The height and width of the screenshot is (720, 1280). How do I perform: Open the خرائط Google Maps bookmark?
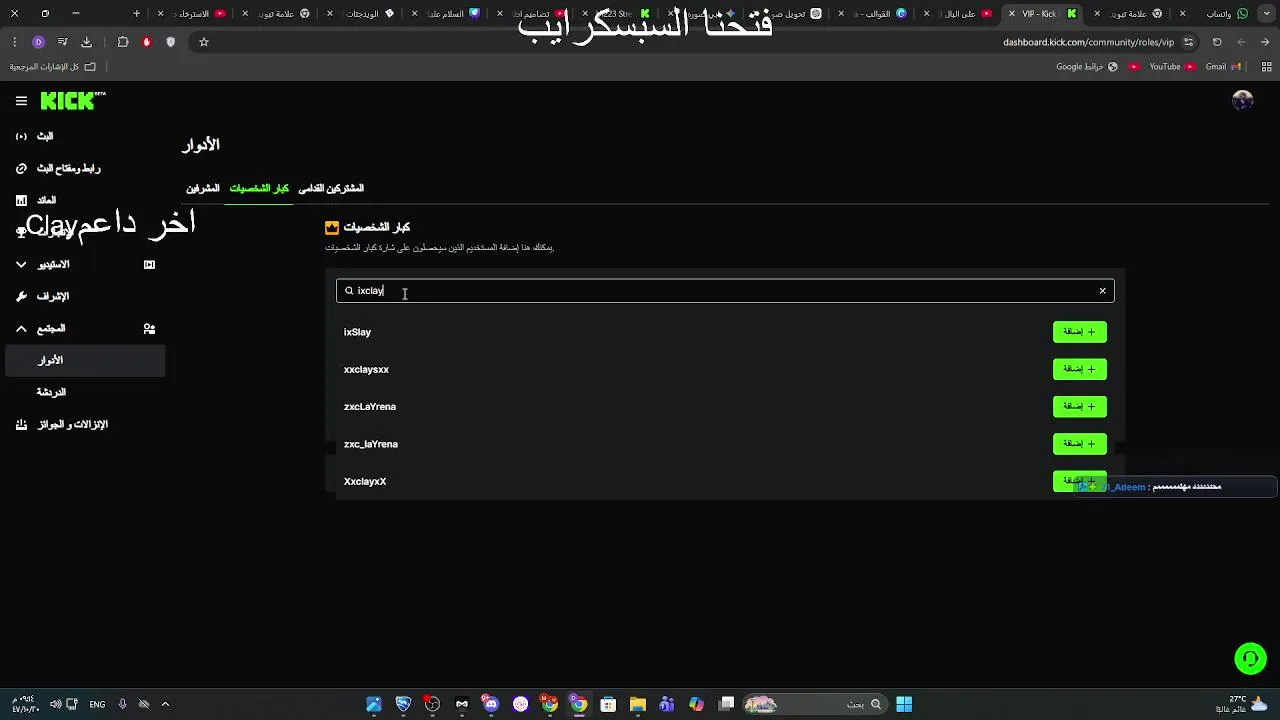pos(1087,67)
